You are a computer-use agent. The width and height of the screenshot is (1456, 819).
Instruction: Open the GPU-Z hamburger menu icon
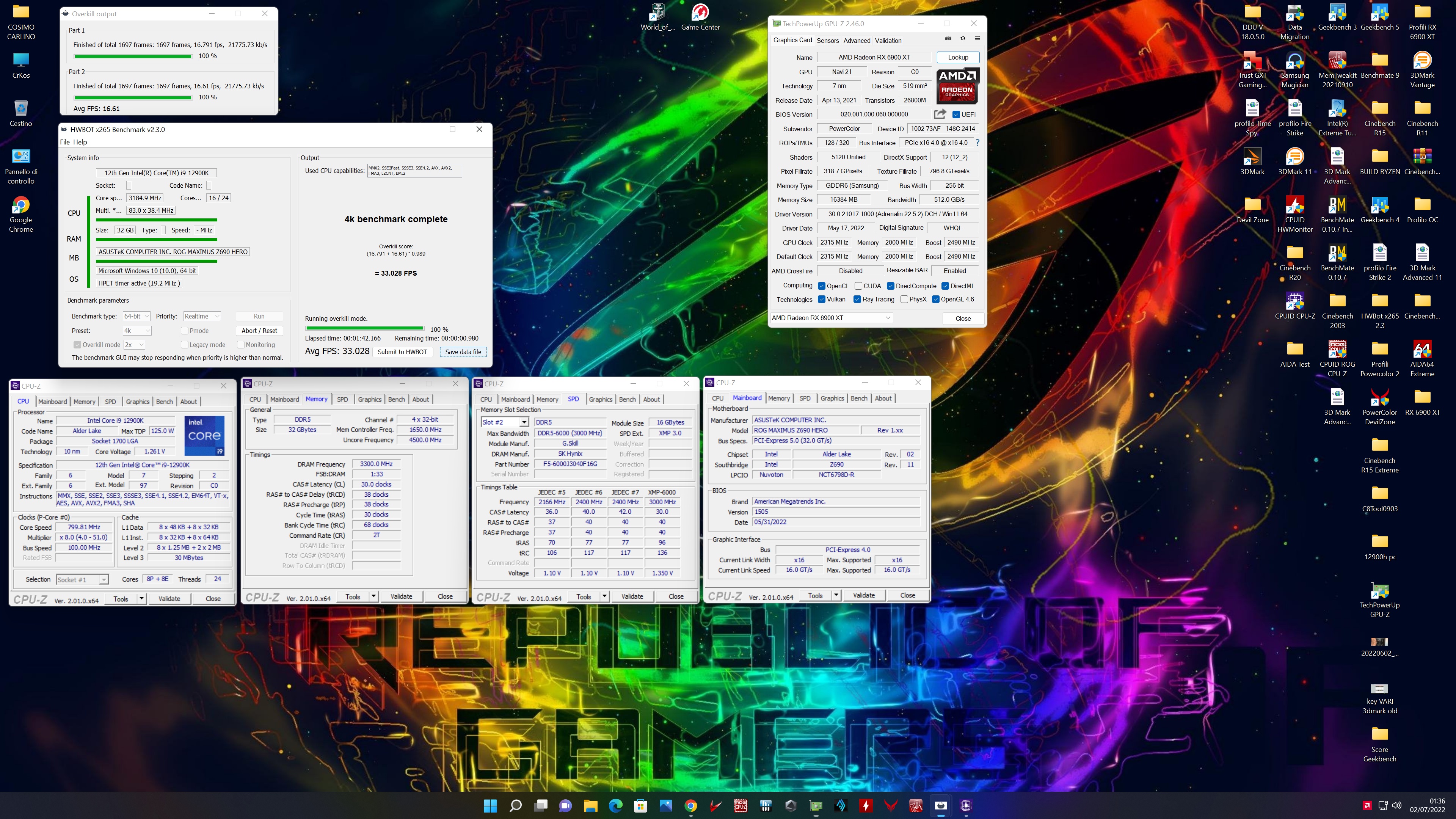click(x=977, y=38)
